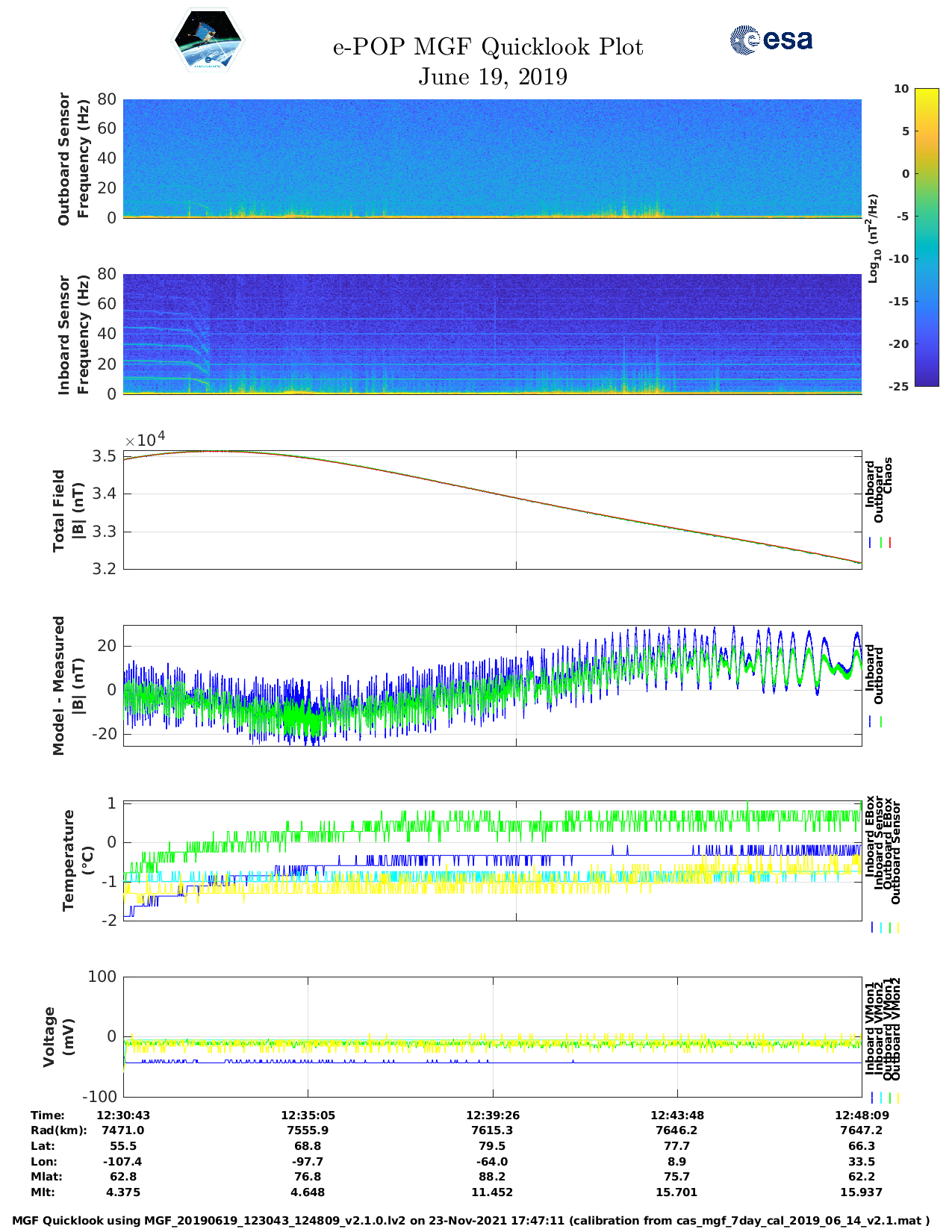Click the red Chaos legend marker
Viewport: 952px width, 1232px height.
click(x=890, y=543)
